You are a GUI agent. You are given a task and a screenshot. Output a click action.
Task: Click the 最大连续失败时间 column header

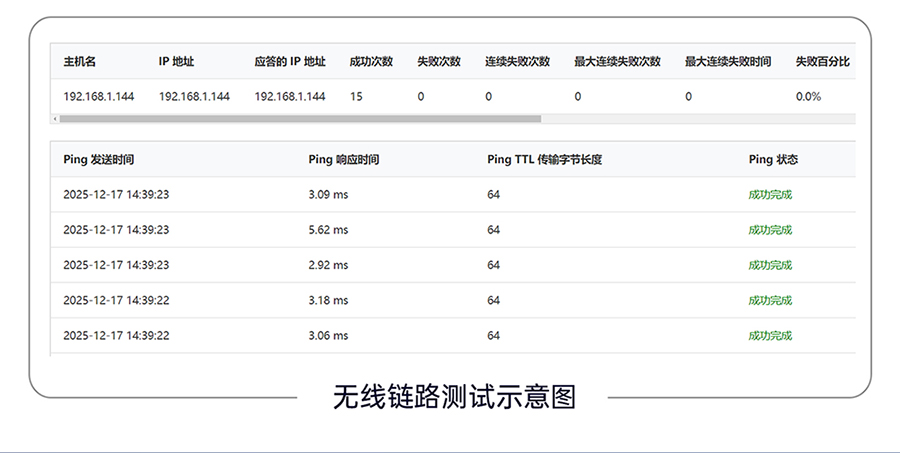coord(728,61)
